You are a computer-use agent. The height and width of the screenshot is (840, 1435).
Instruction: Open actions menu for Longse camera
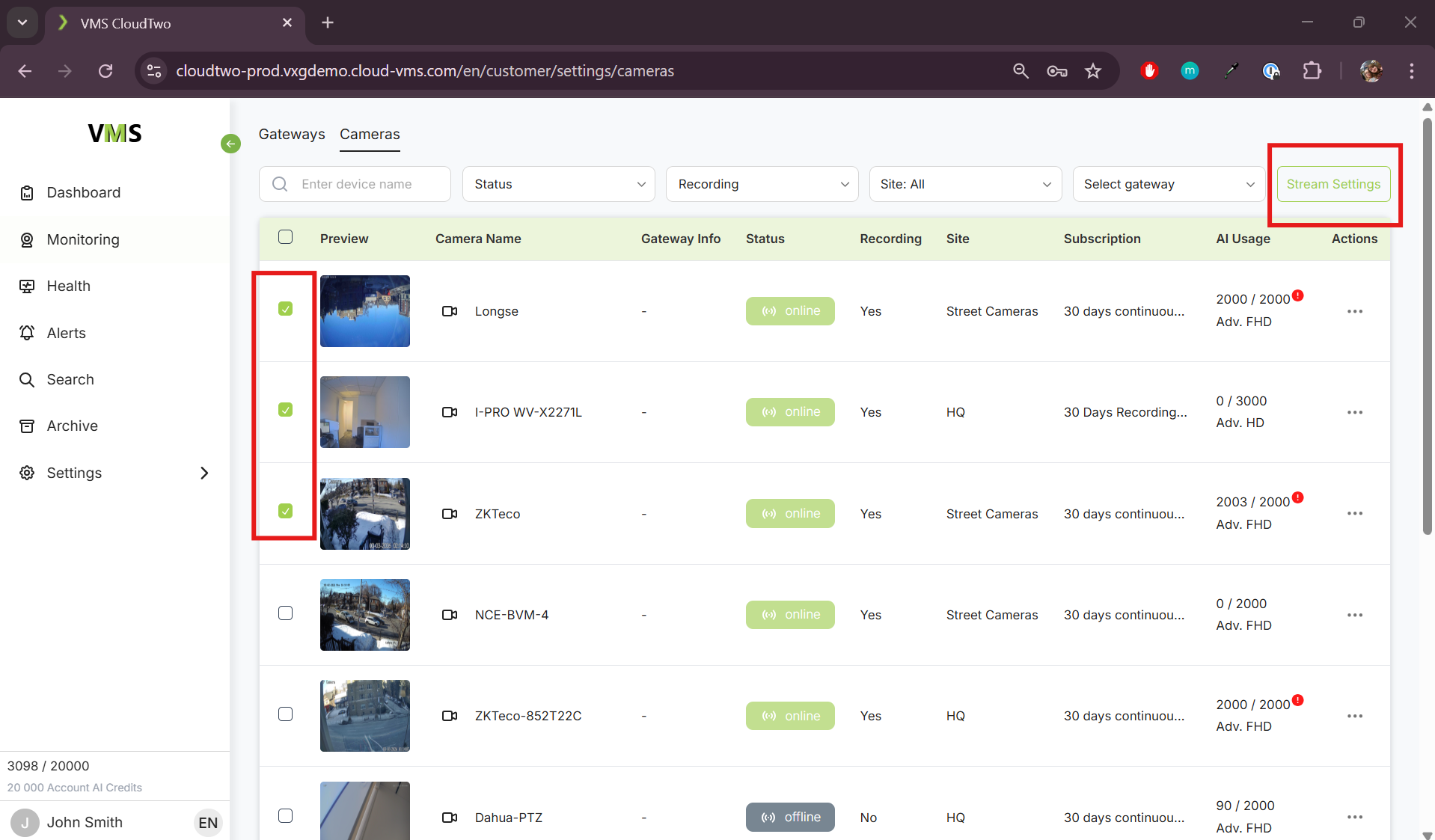click(x=1354, y=311)
